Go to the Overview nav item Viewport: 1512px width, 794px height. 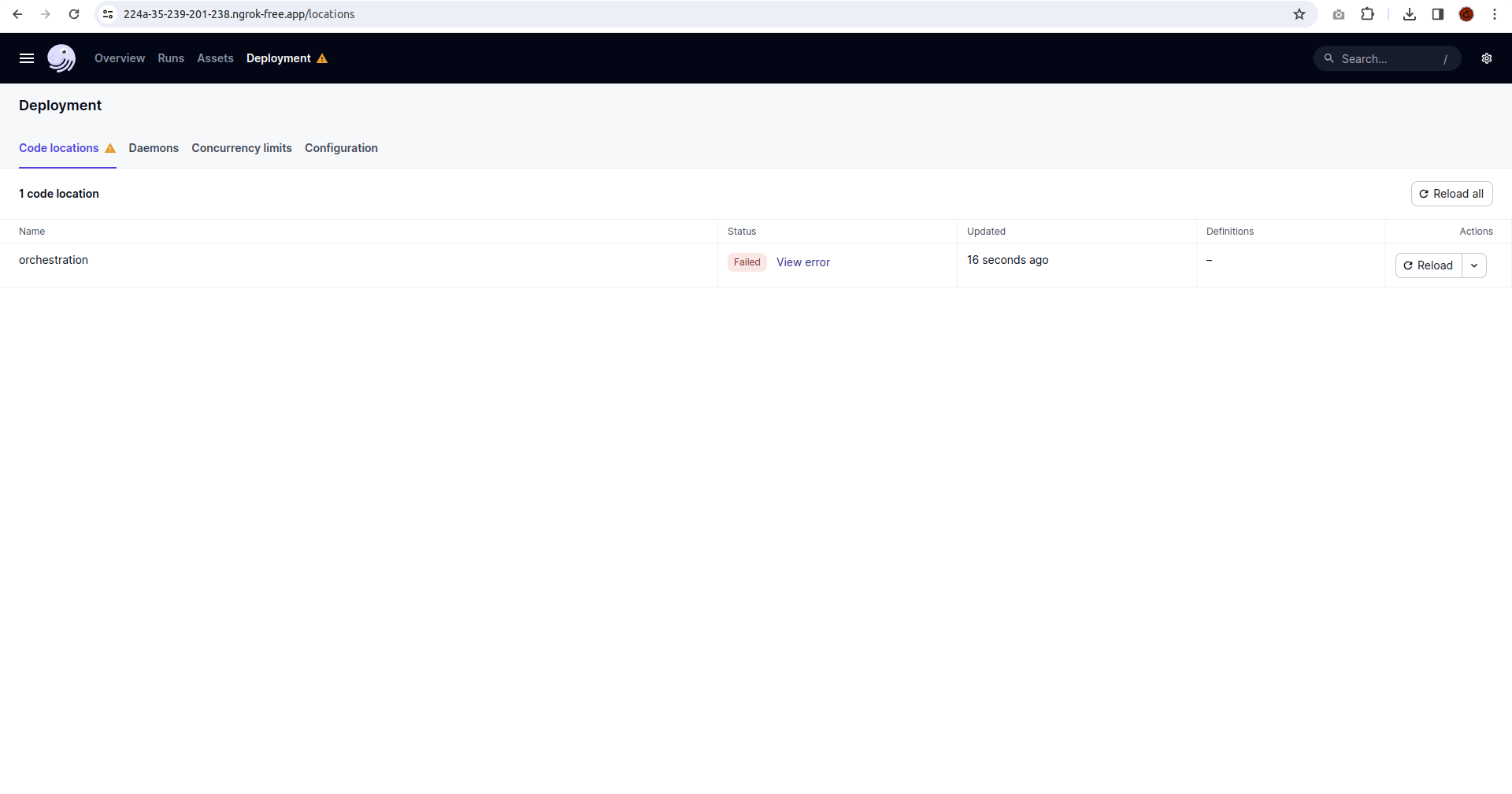click(x=120, y=58)
